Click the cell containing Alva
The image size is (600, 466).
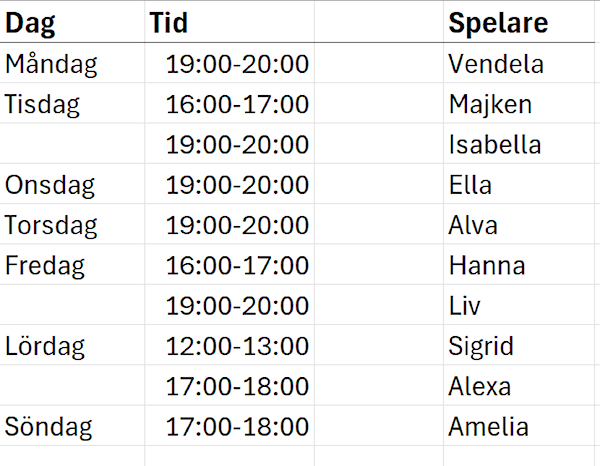tap(473, 225)
